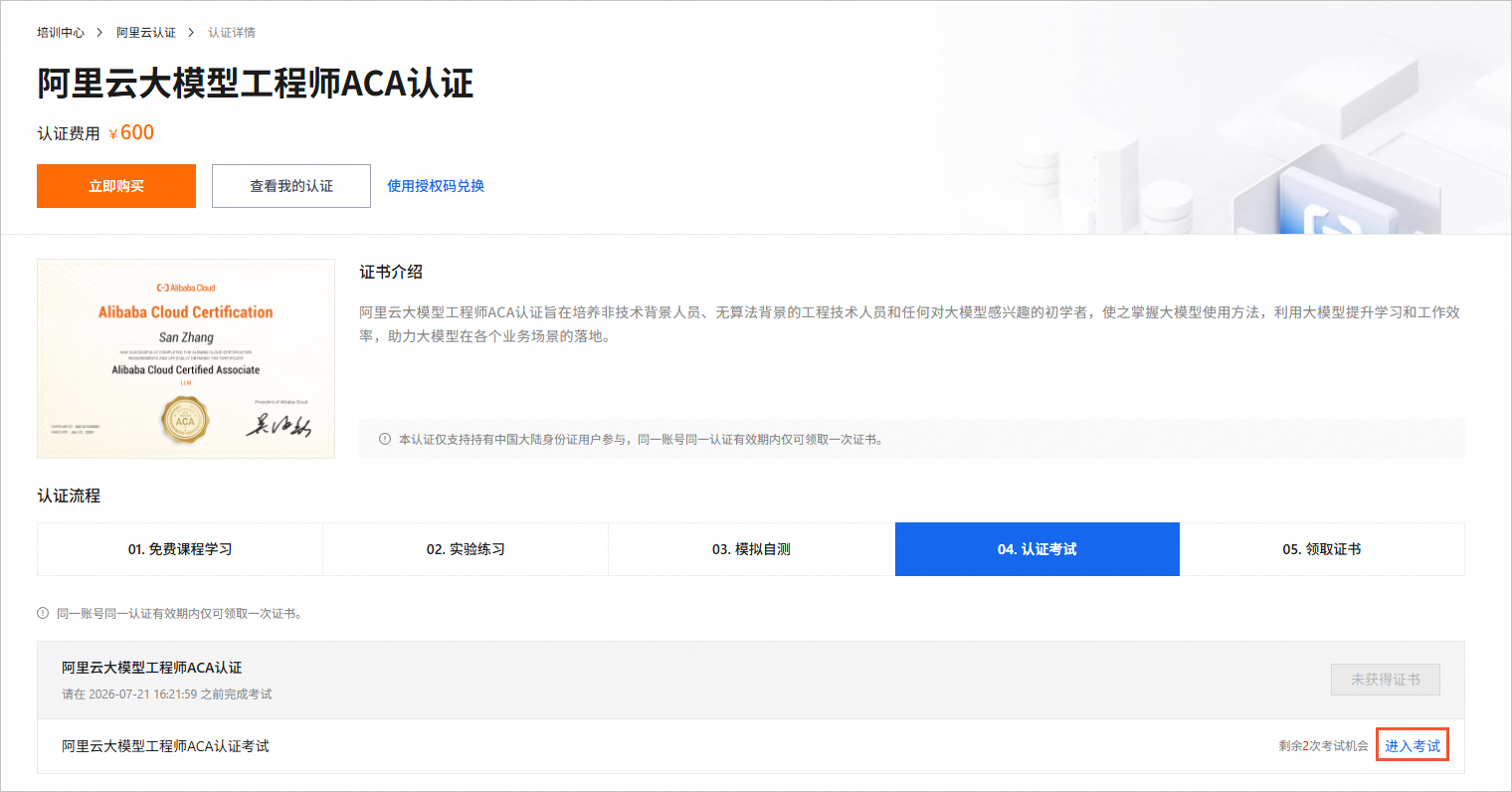Open the 培训中心 breadcrumb link
The width and height of the screenshot is (1512, 792).
(x=61, y=33)
